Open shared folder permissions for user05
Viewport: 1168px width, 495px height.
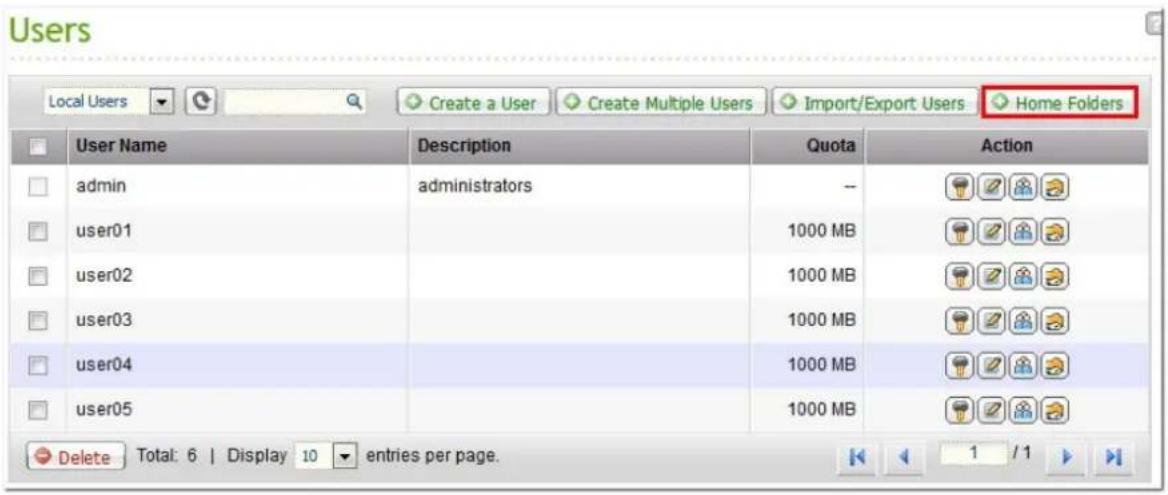pos(1054,409)
